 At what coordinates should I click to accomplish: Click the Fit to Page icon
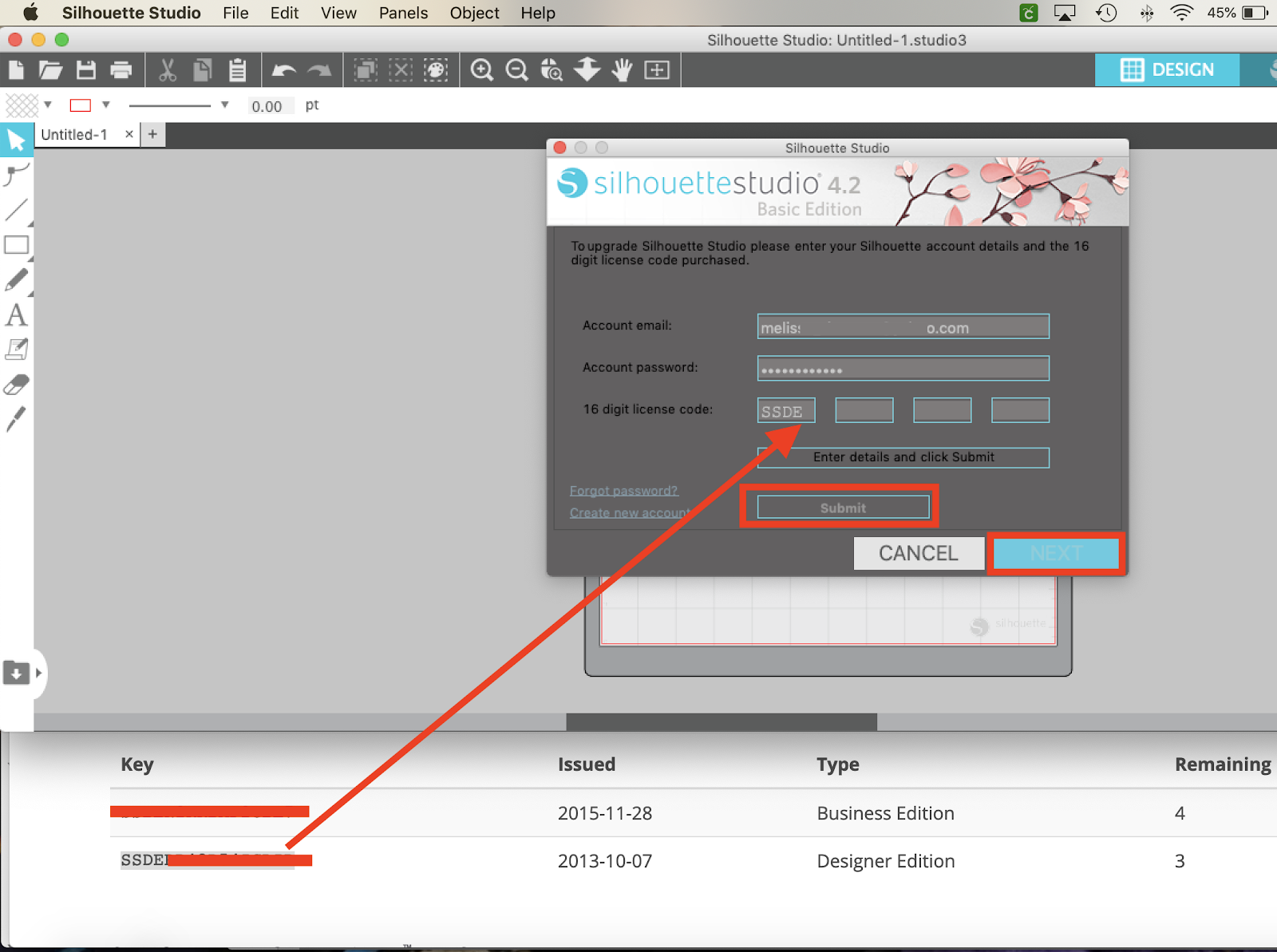pos(657,70)
